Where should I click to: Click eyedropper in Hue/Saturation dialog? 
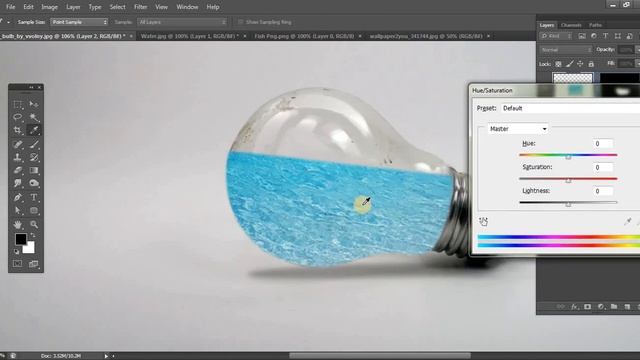628,221
